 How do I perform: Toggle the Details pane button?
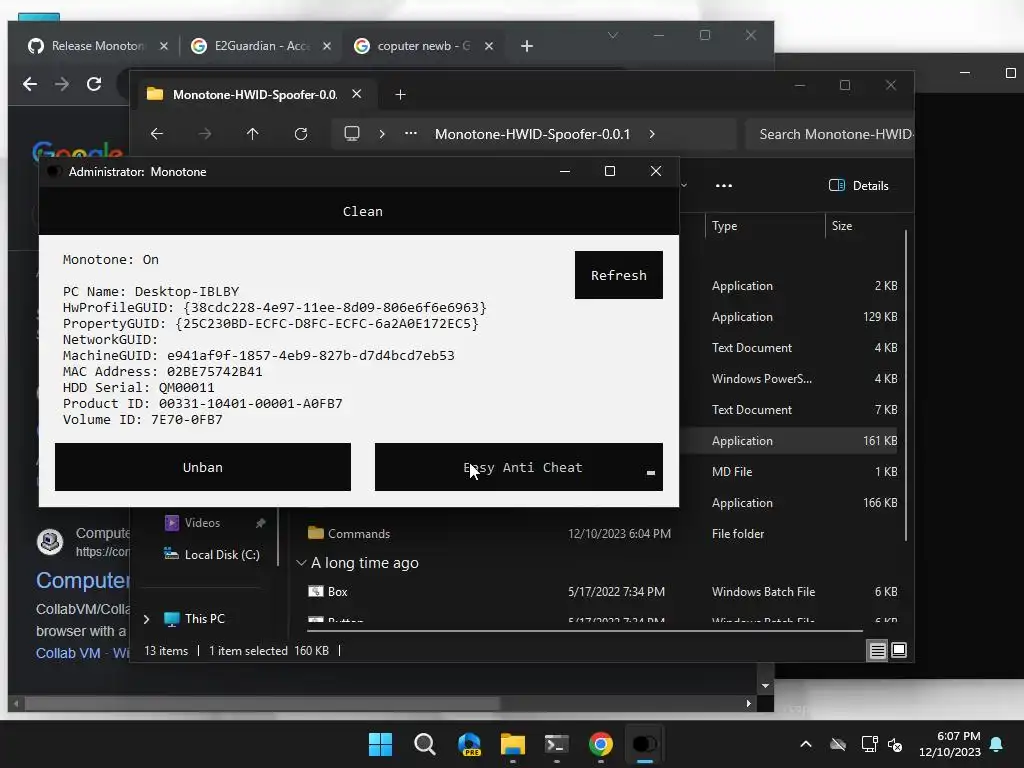(x=858, y=185)
